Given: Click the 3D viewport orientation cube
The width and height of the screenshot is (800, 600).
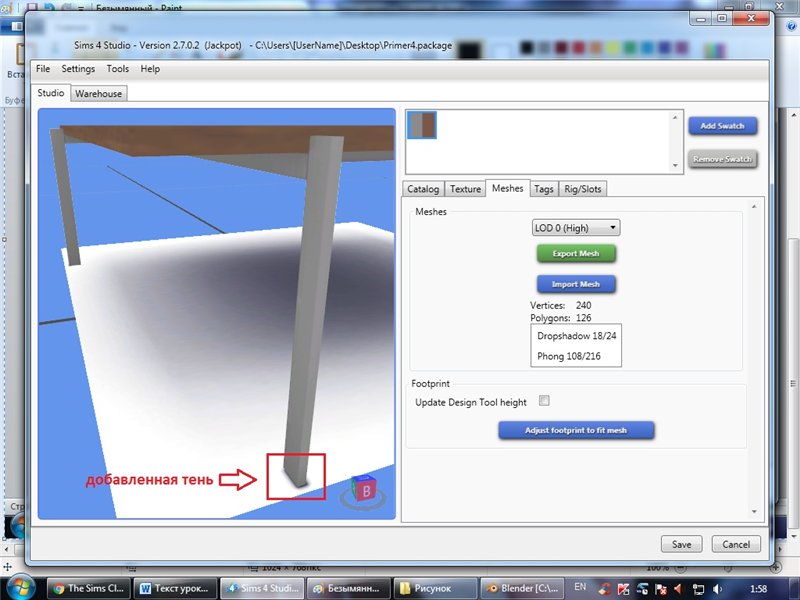Looking at the screenshot, I should (363, 490).
